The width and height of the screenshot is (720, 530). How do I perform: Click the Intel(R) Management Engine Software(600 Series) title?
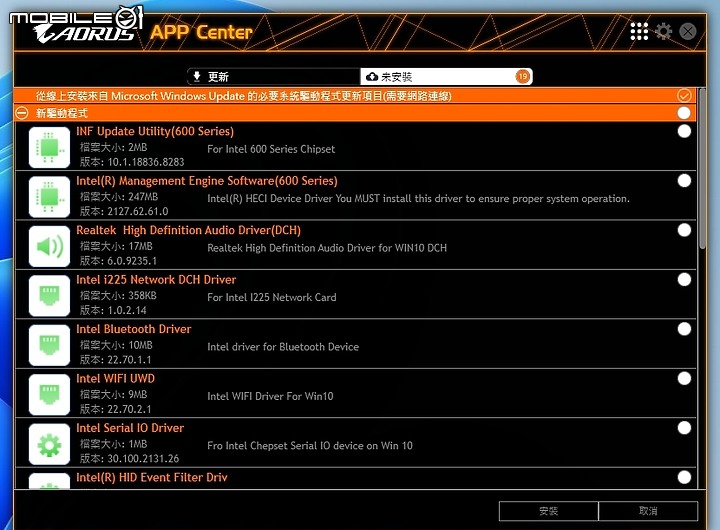tap(207, 181)
